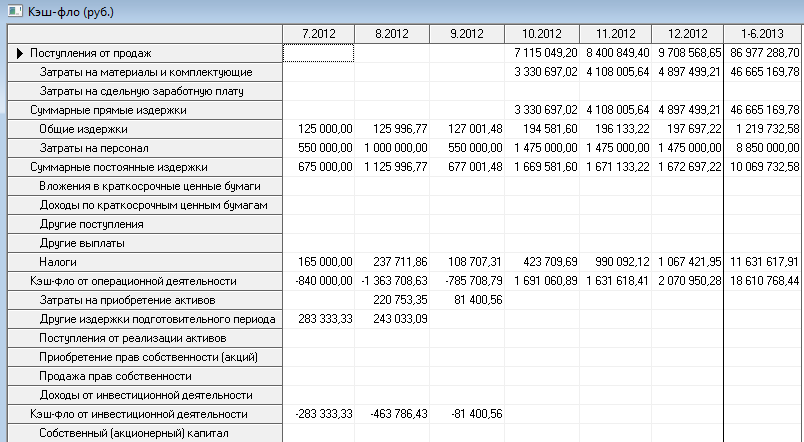804x442 pixels.
Task: Click the 12.2012 column header
Action: pos(688,34)
